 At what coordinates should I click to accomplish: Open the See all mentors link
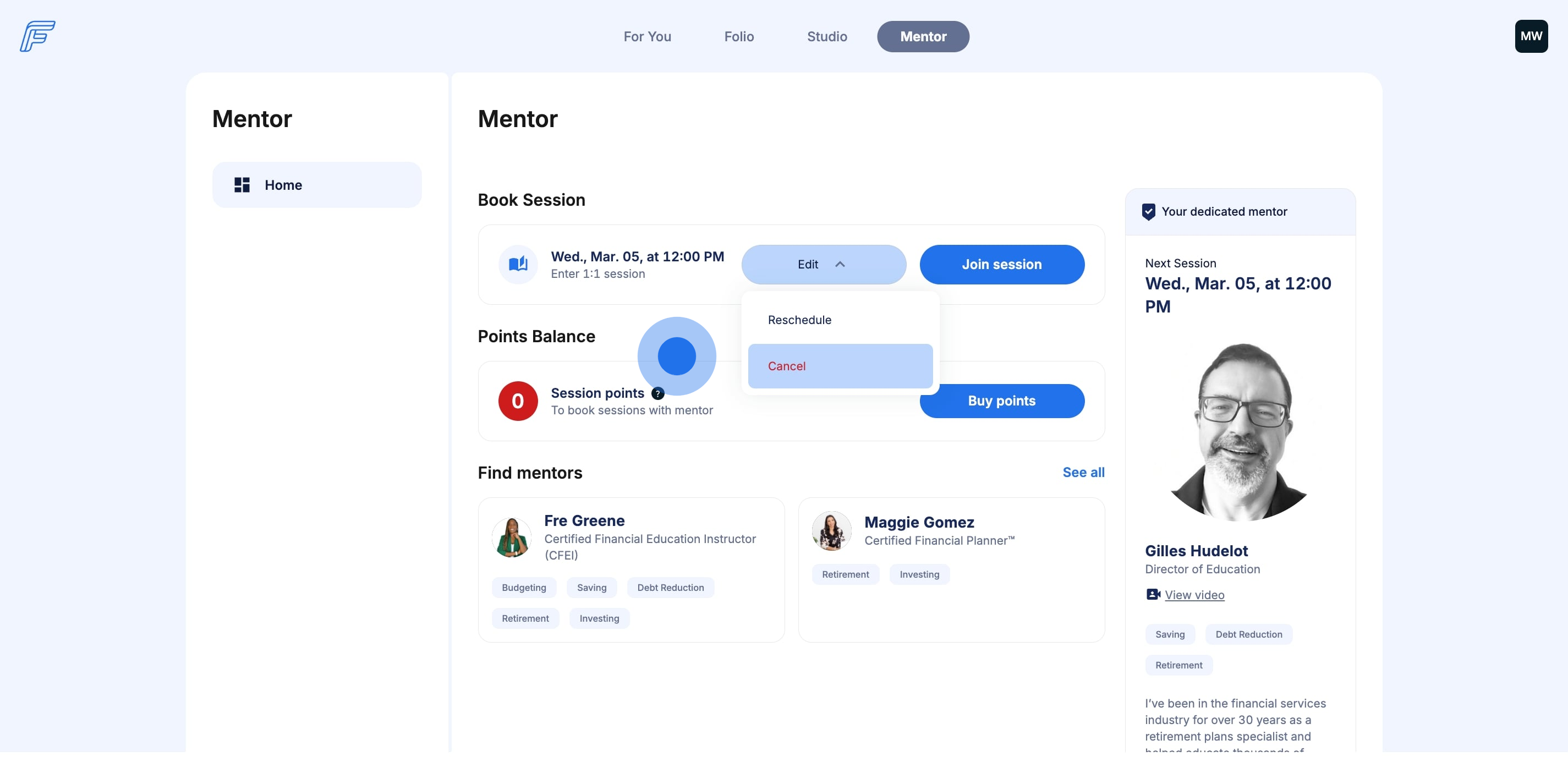point(1083,472)
